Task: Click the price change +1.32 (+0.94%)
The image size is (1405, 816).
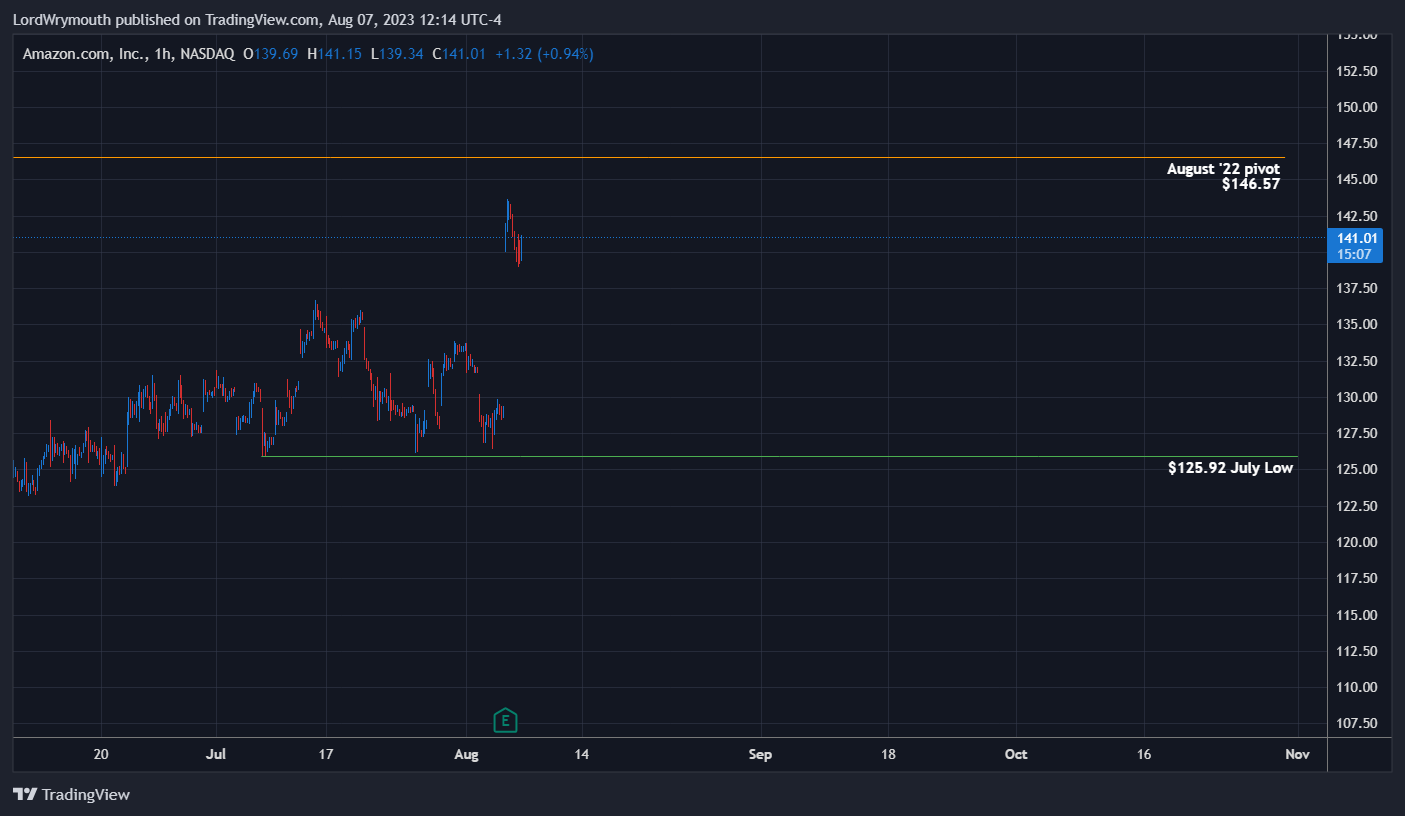Action: [x=544, y=54]
